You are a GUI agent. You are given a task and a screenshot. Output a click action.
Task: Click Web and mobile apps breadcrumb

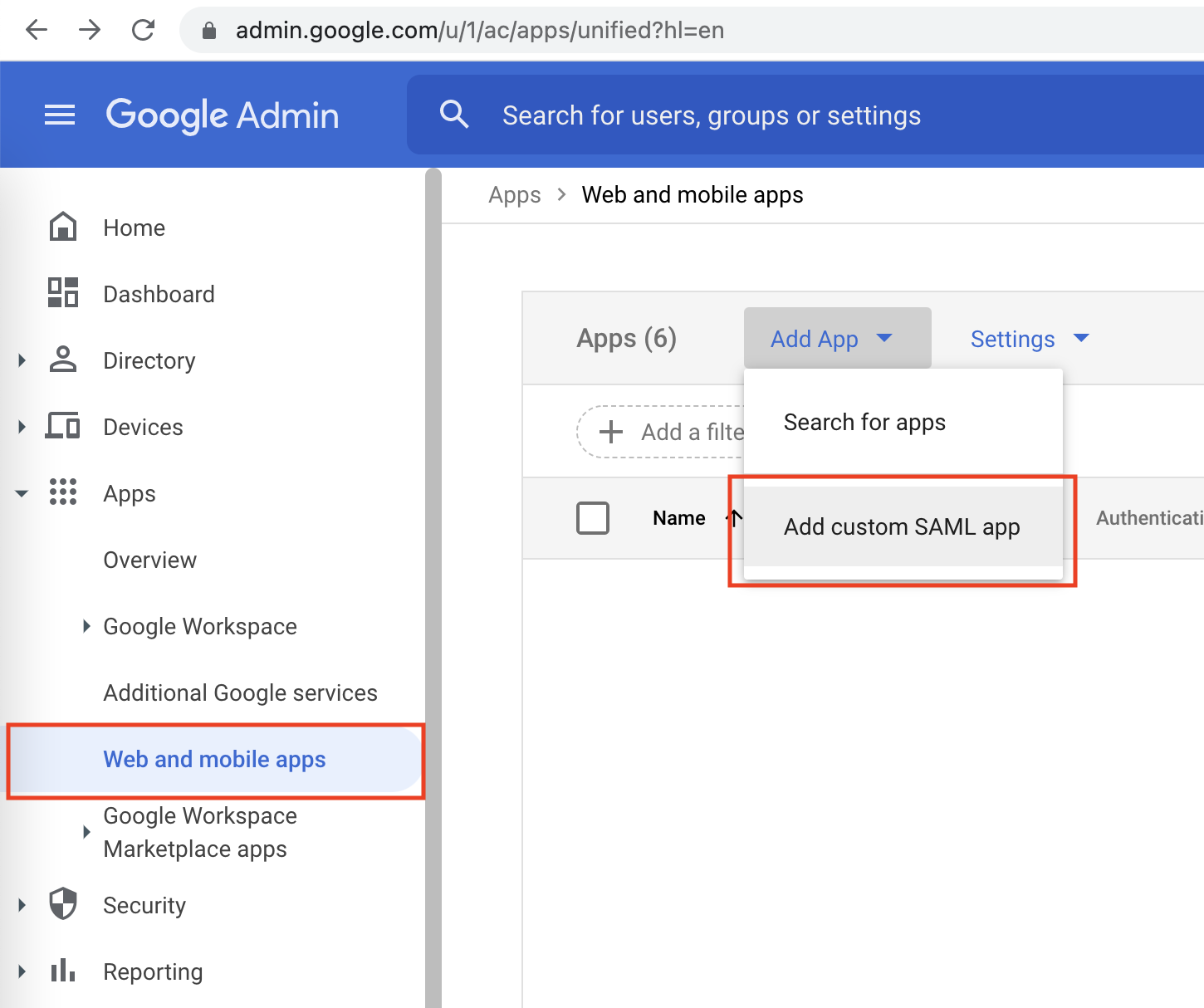tap(693, 195)
